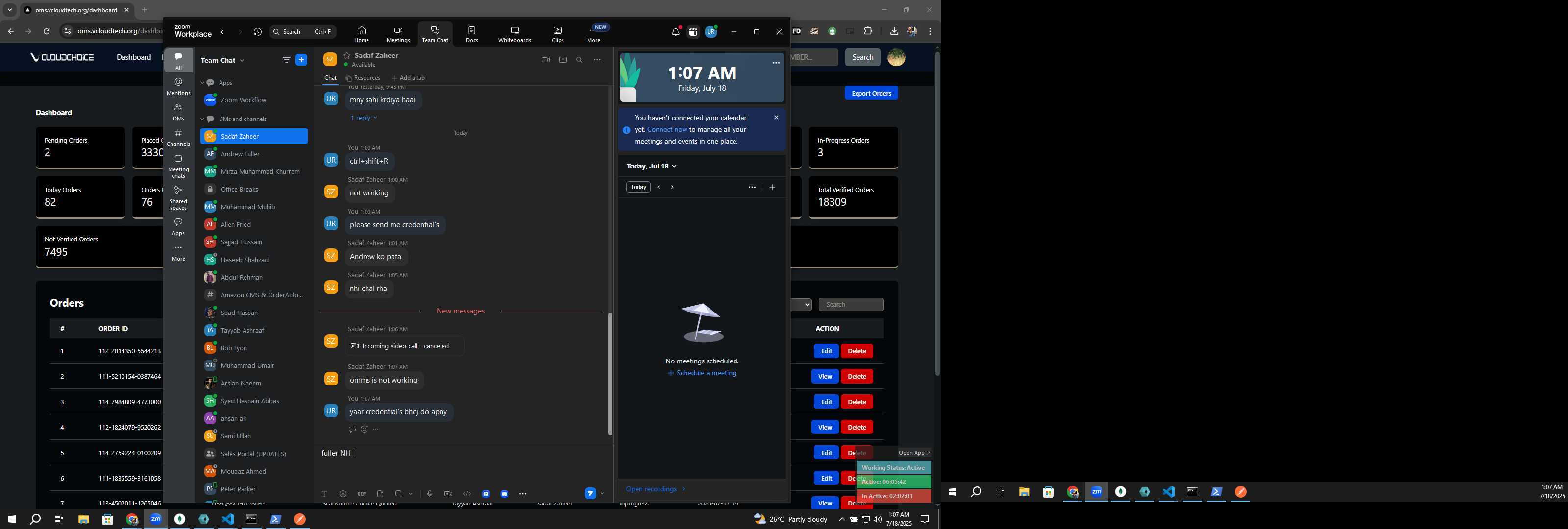Open the Andrew Fuller chat

coord(254,154)
